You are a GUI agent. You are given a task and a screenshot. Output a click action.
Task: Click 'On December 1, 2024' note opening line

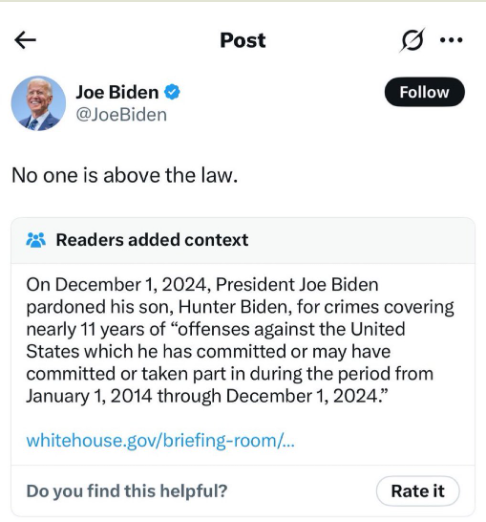(118, 285)
